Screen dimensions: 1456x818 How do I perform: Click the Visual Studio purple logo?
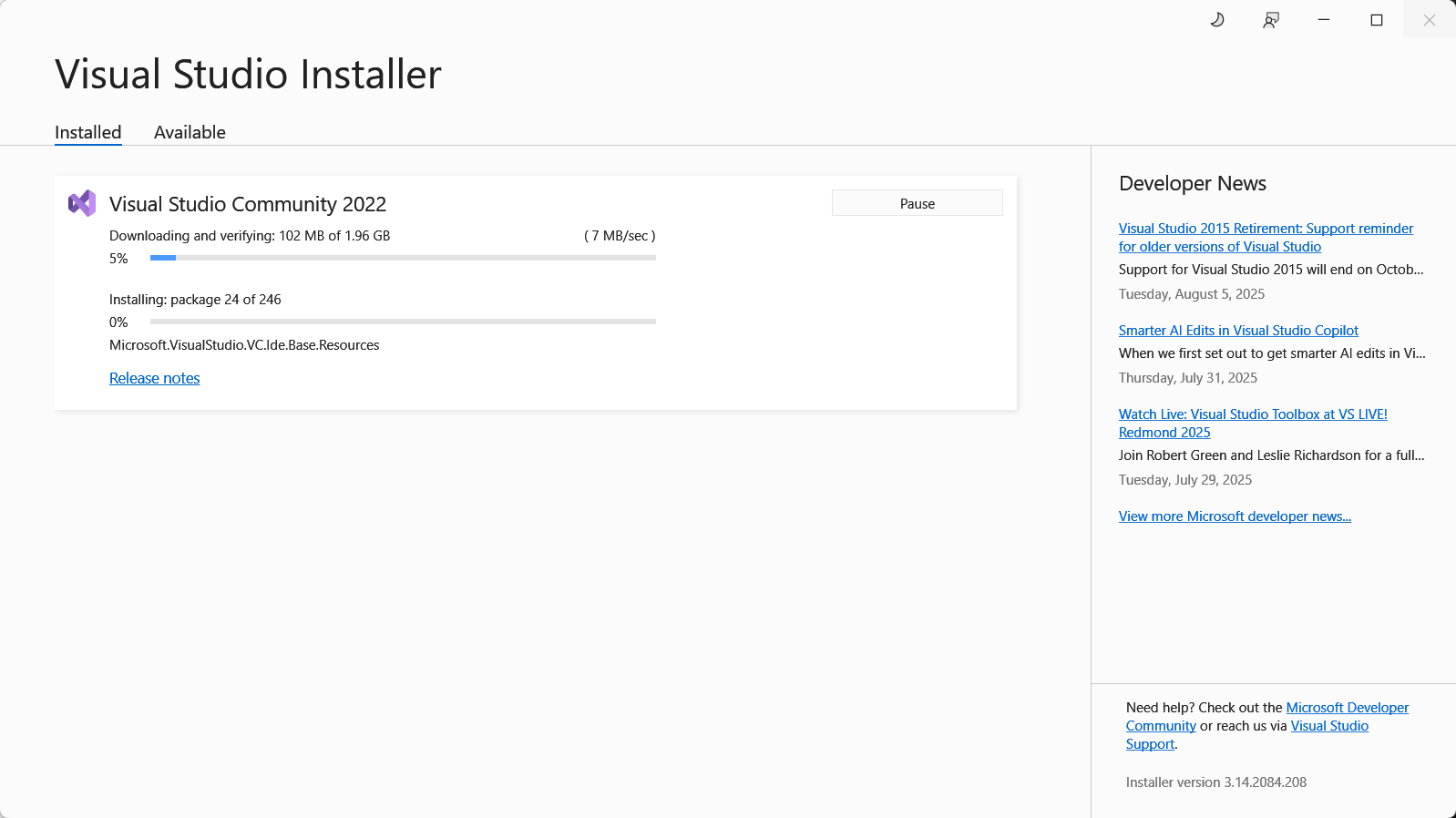(x=82, y=203)
